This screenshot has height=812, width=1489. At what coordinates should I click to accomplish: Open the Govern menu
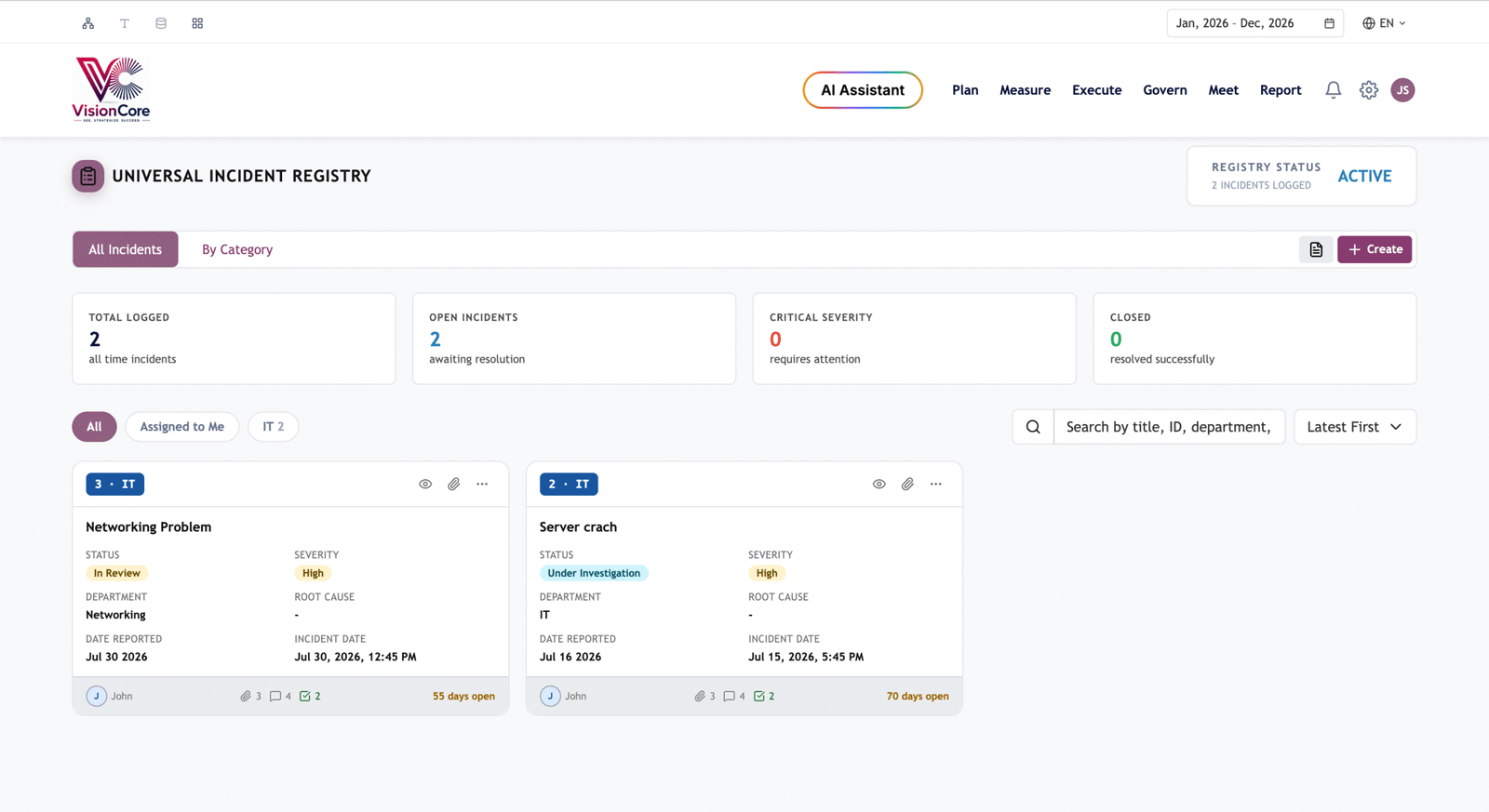pyautogui.click(x=1165, y=90)
